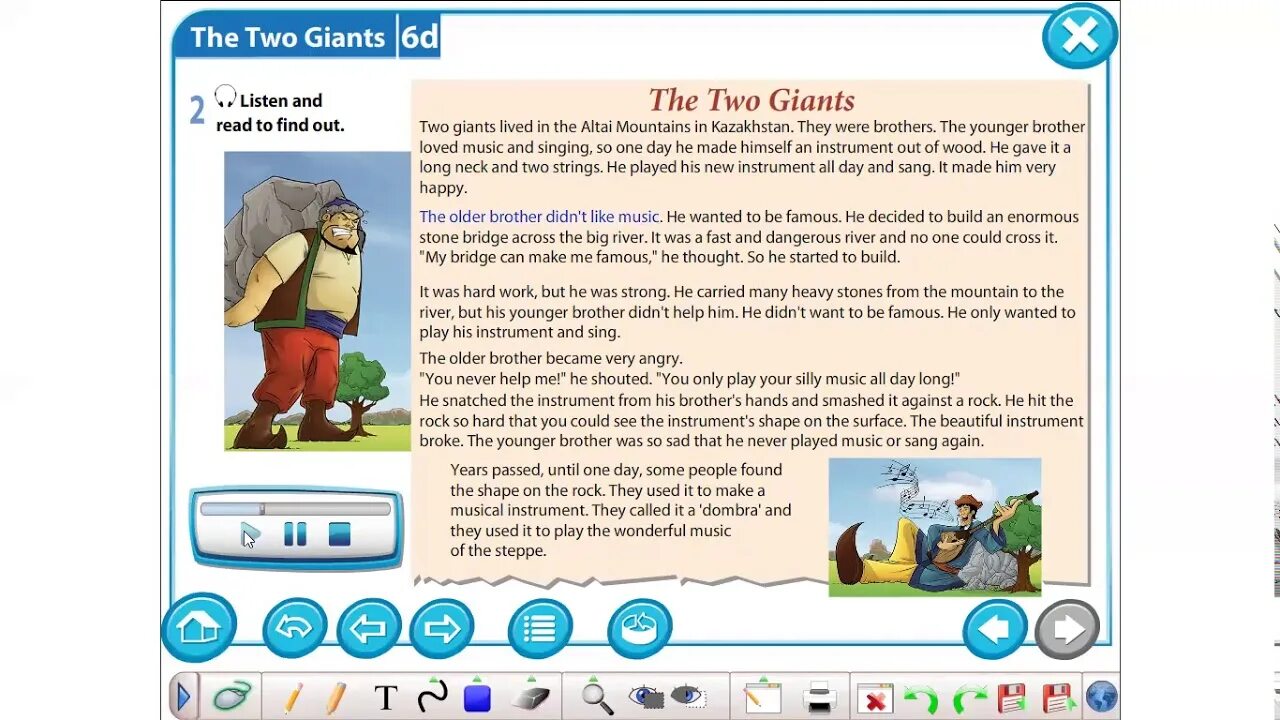Toggle the spotlight reveal eye tool
This screenshot has height=720, width=1280.
[x=645, y=697]
